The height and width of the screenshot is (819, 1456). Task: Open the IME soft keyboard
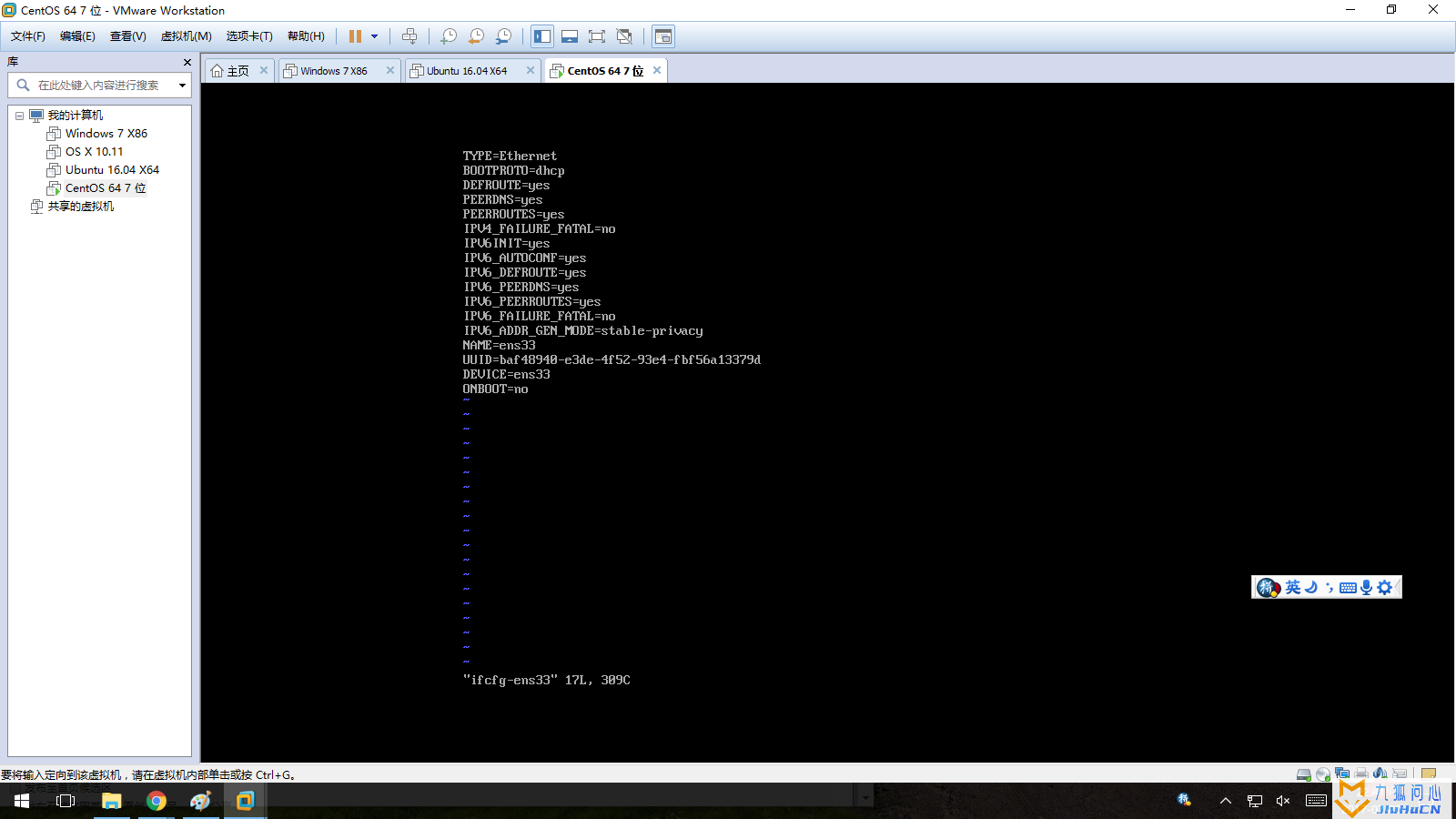pos(1348,588)
